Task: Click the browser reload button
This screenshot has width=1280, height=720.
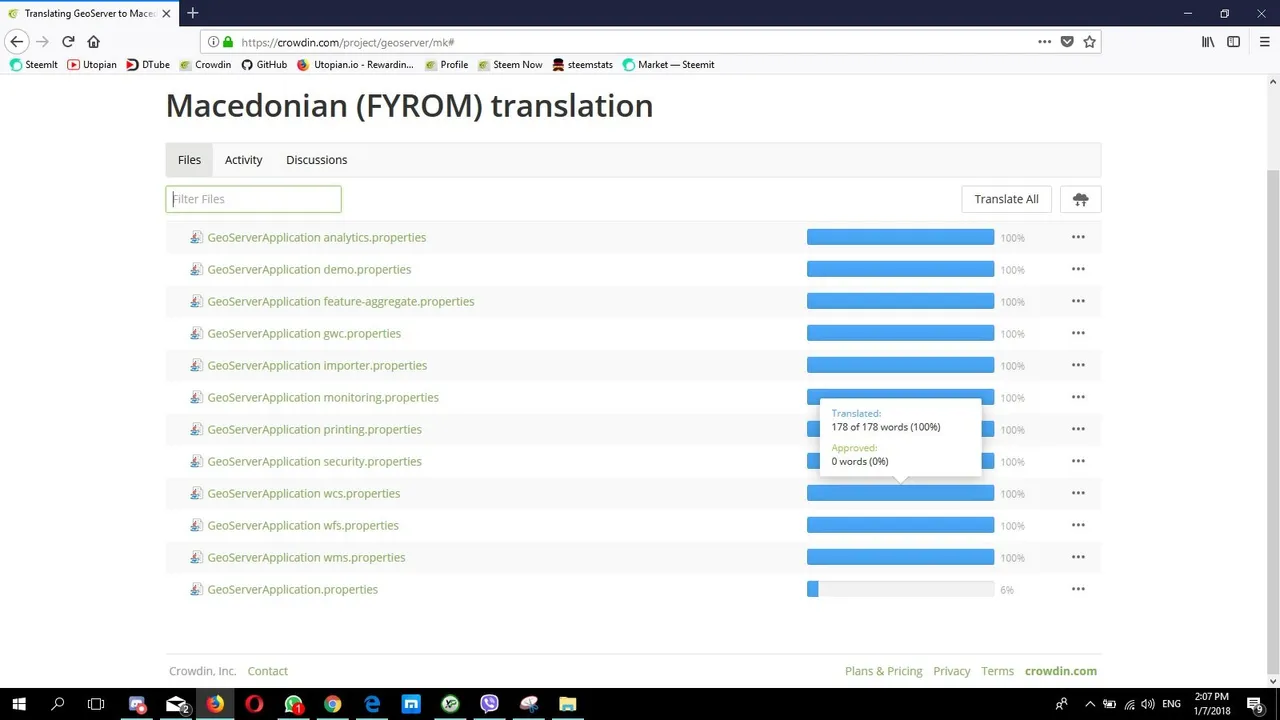Action: click(68, 41)
